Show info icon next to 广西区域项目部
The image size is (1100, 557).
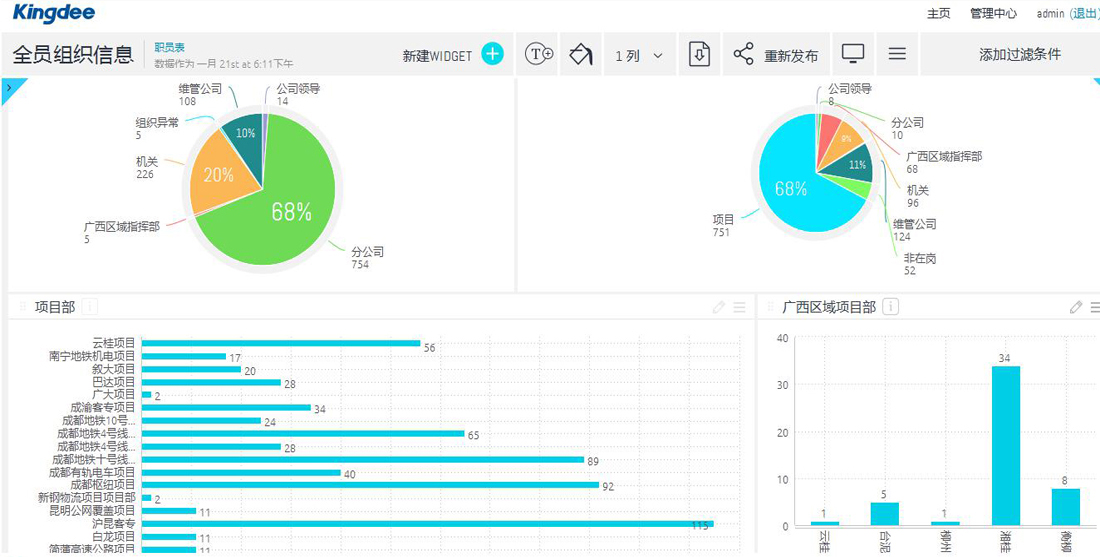pyautogui.click(x=890, y=307)
